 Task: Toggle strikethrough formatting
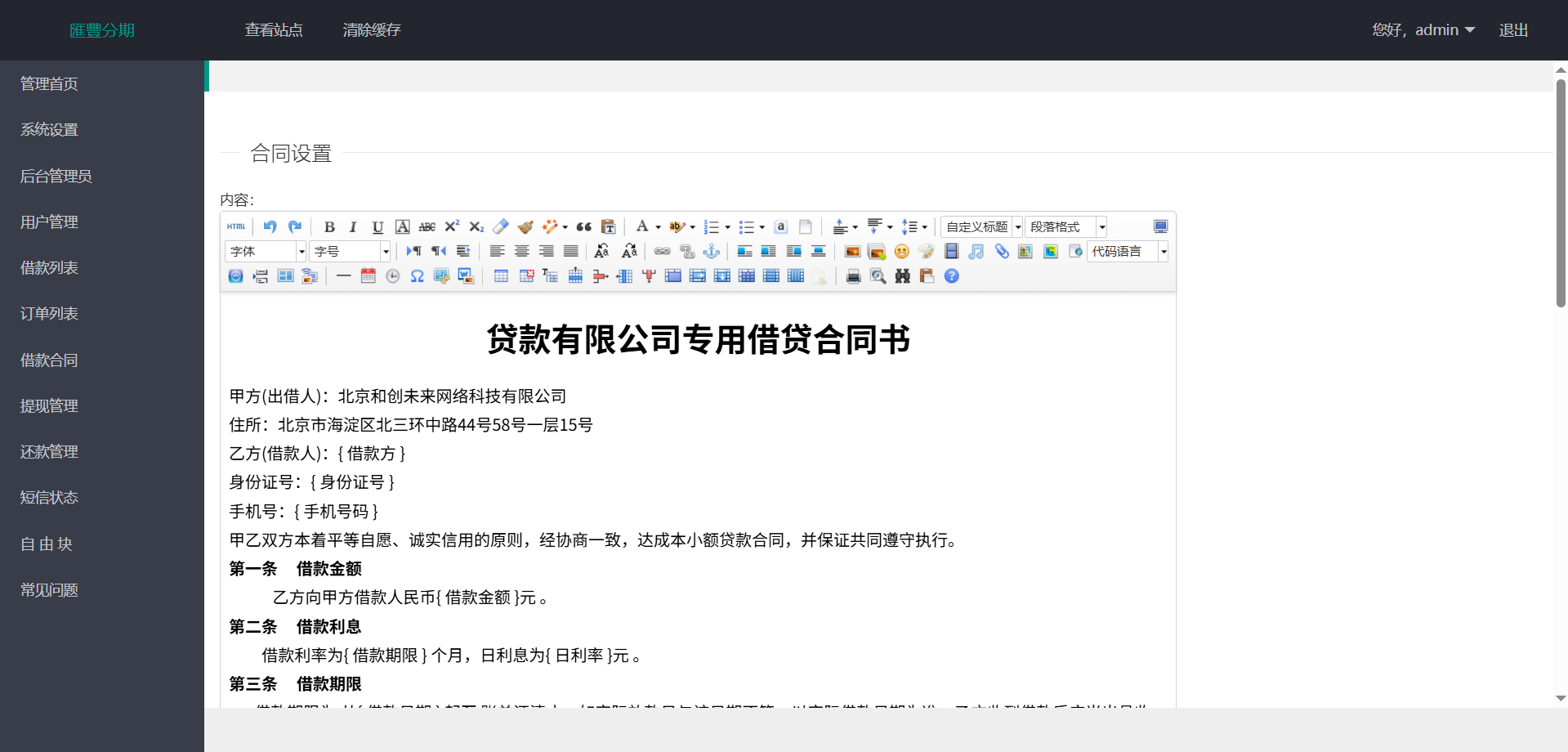pyautogui.click(x=427, y=227)
